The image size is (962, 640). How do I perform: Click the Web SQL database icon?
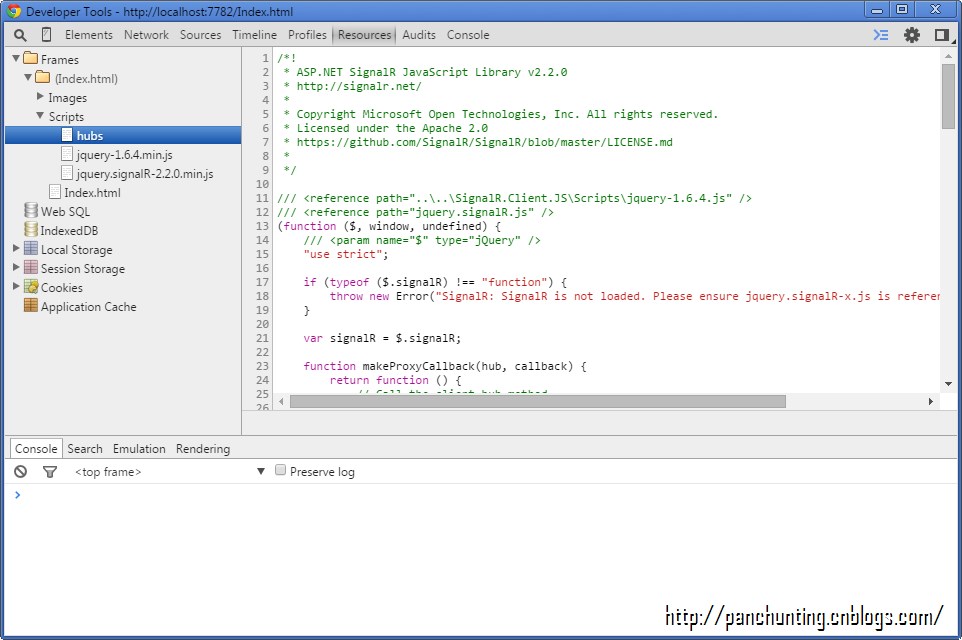(x=31, y=210)
